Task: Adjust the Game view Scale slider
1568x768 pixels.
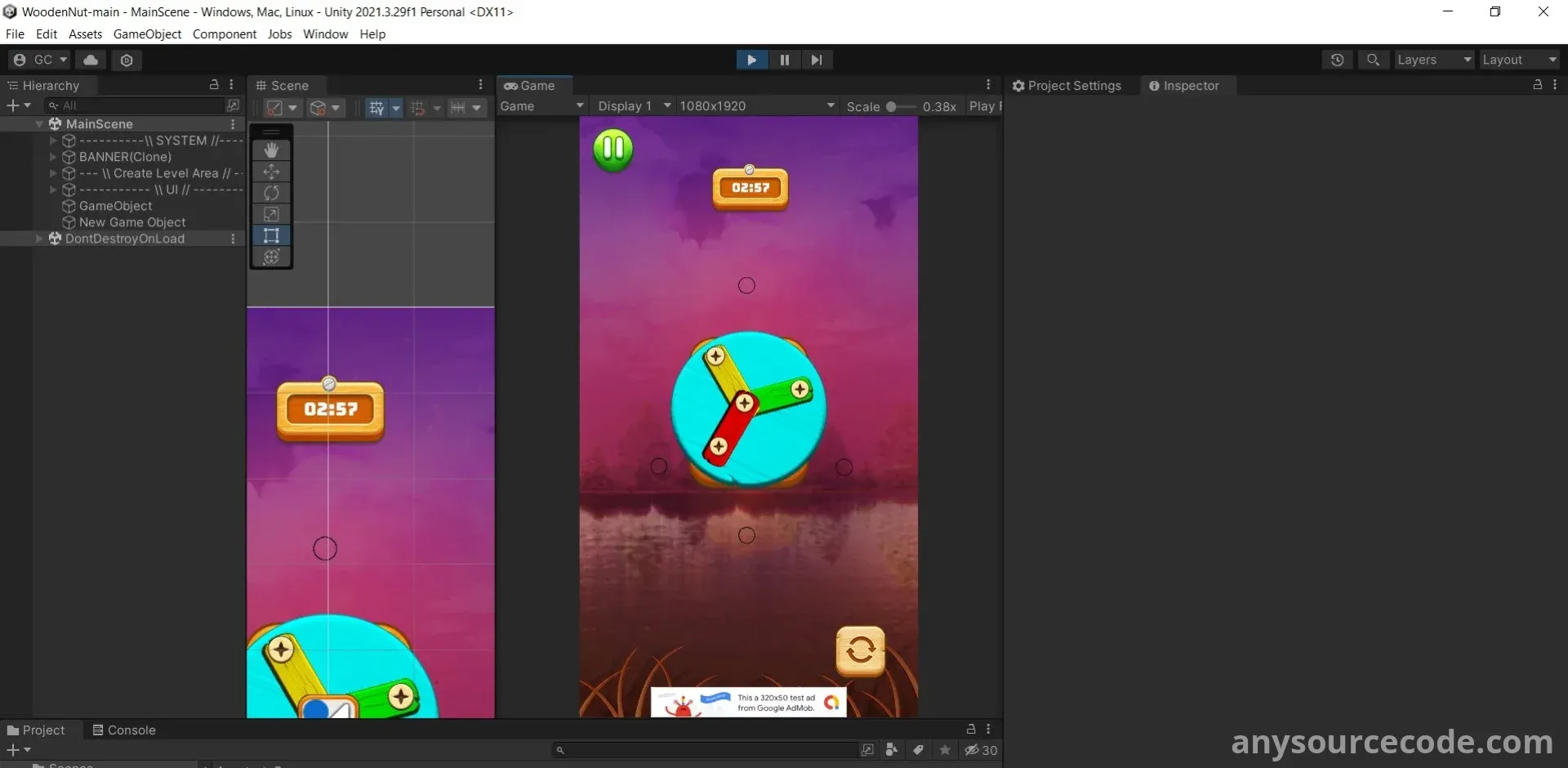Action: pyautogui.click(x=892, y=106)
